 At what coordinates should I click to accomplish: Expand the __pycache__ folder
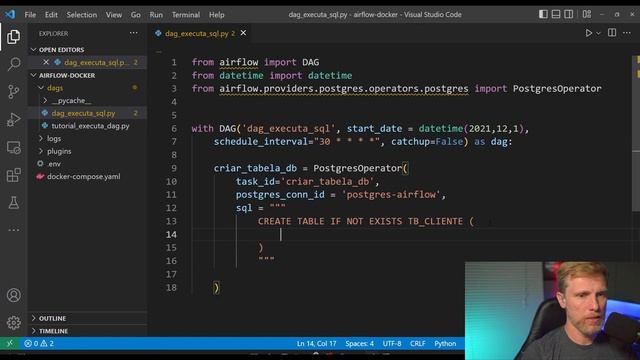[x=71, y=100]
